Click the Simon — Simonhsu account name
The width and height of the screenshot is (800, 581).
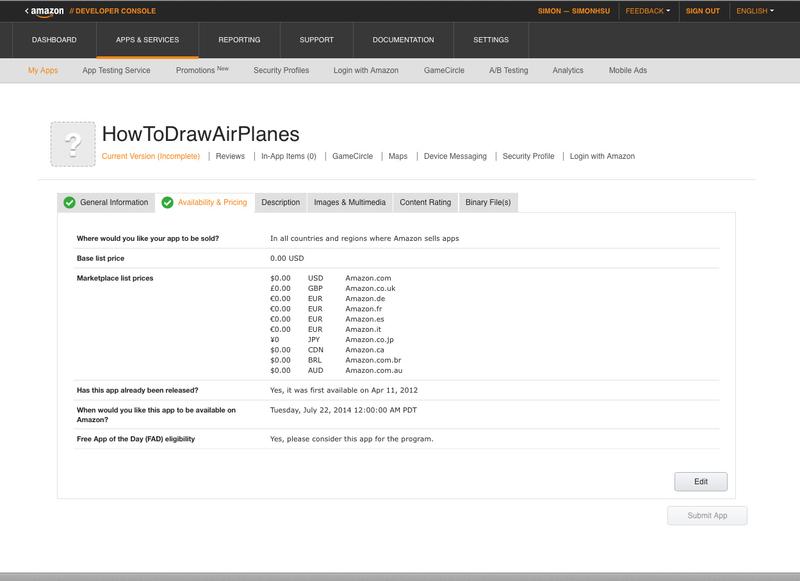tap(573, 11)
